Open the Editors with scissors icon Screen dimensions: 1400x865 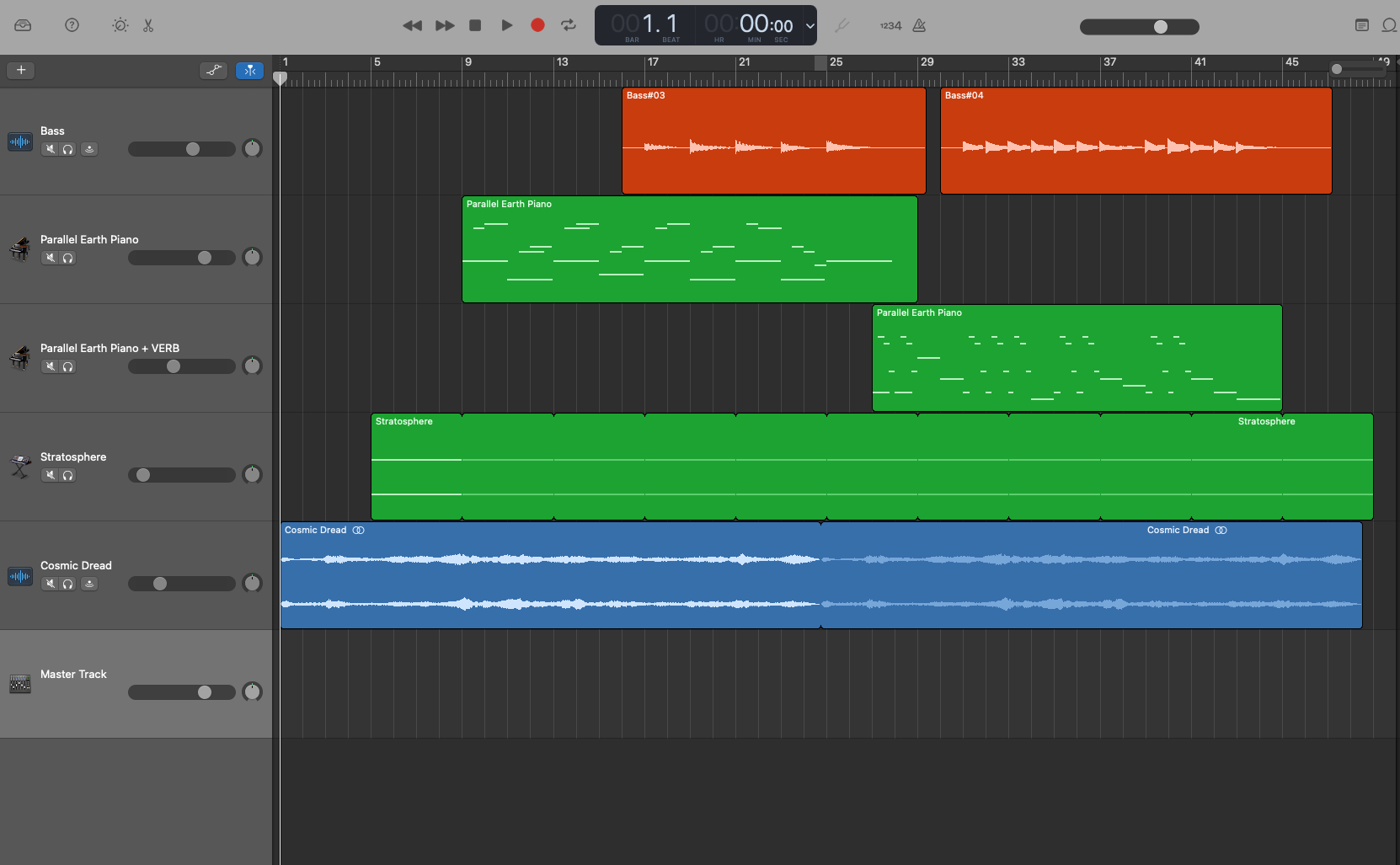[x=148, y=25]
